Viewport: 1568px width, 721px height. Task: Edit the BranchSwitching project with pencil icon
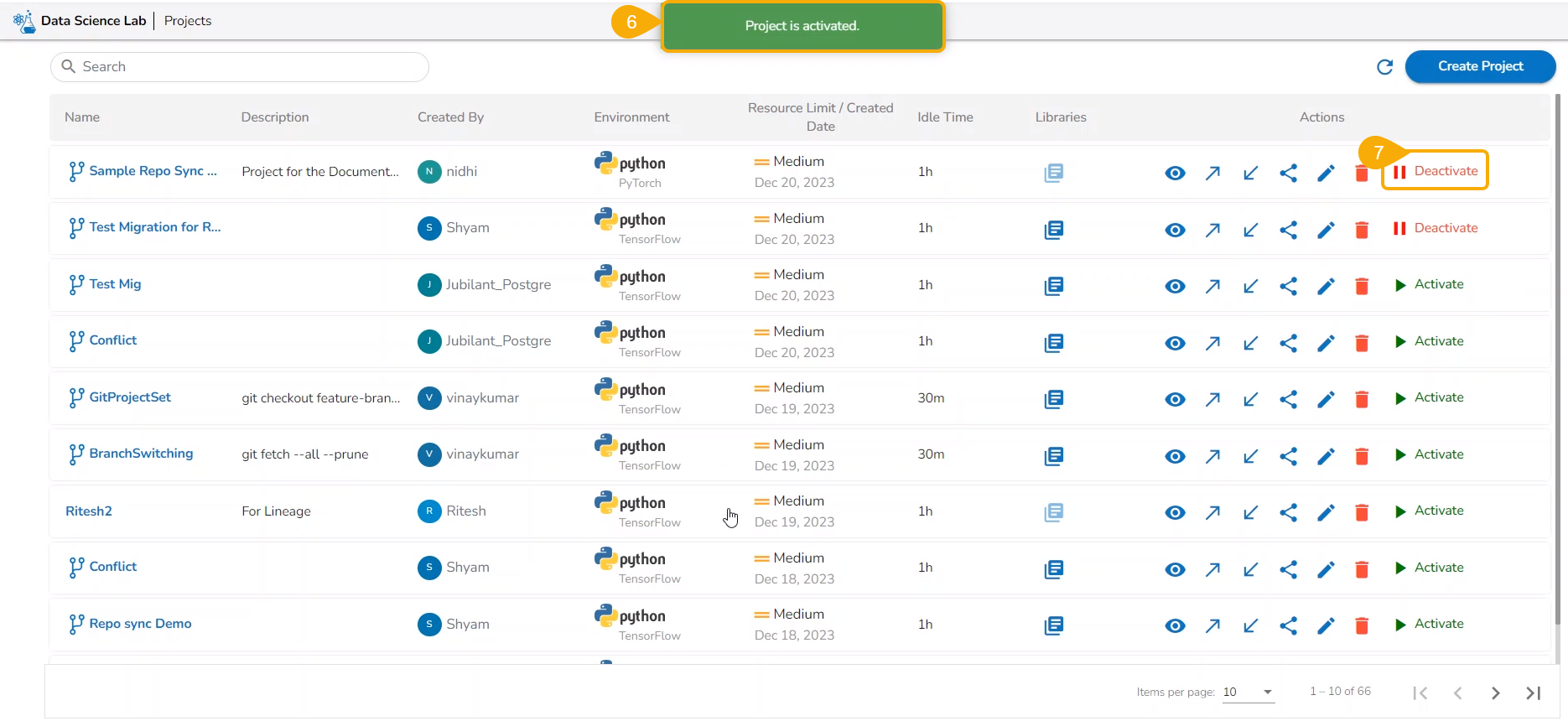tap(1326, 456)
